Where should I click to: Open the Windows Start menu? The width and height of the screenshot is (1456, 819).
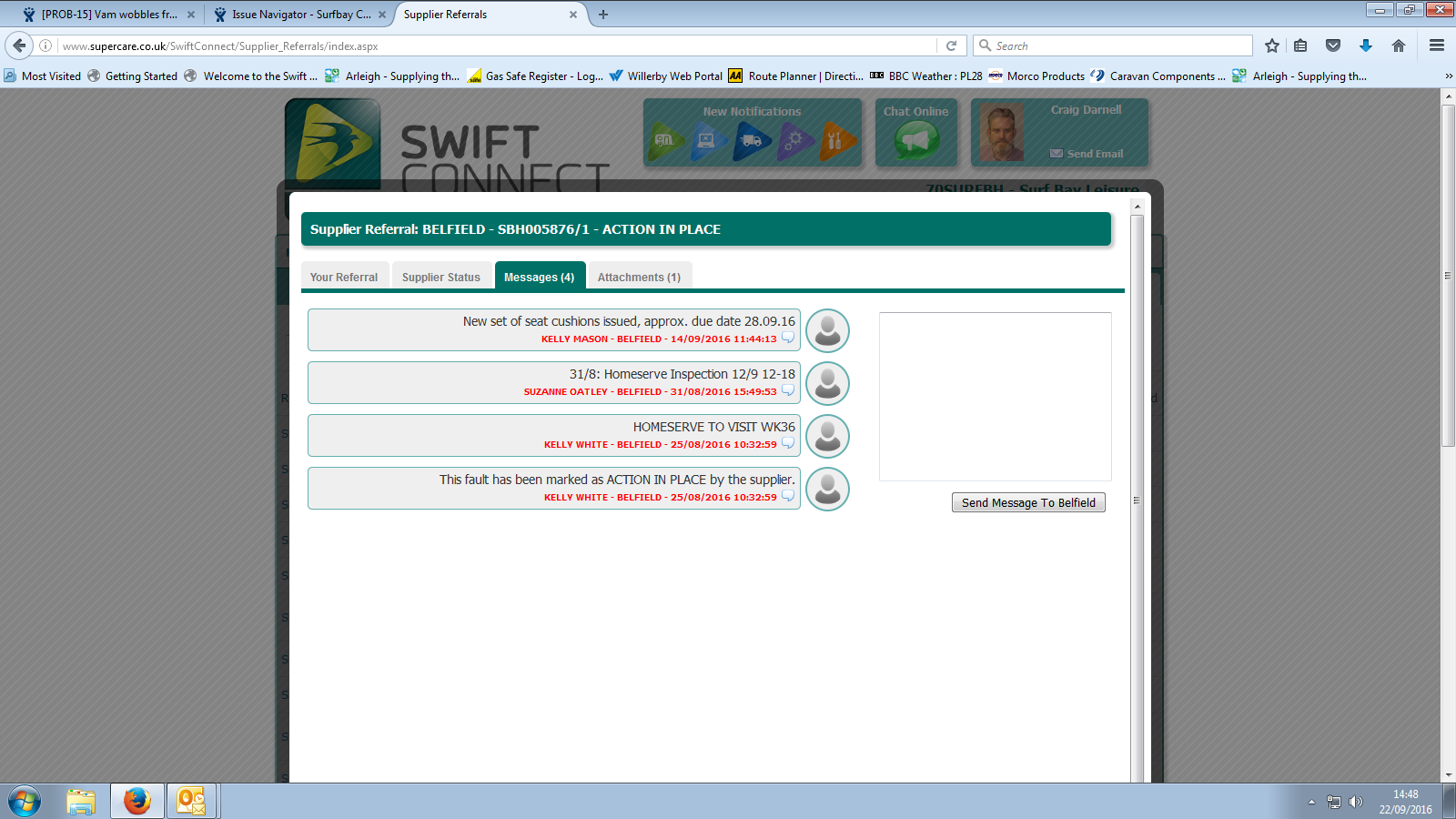pos(25,802)
